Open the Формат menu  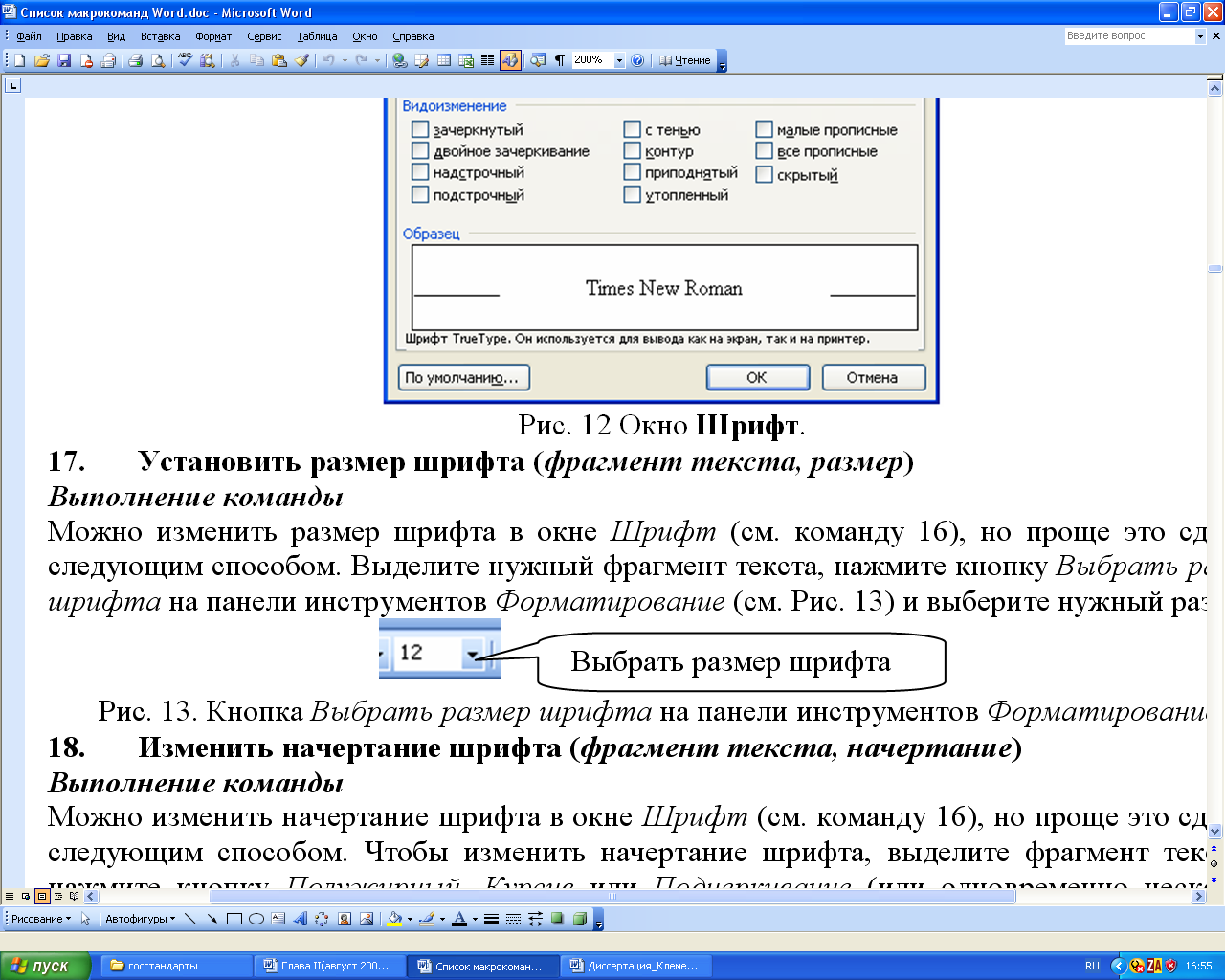[x=213, y=36]
